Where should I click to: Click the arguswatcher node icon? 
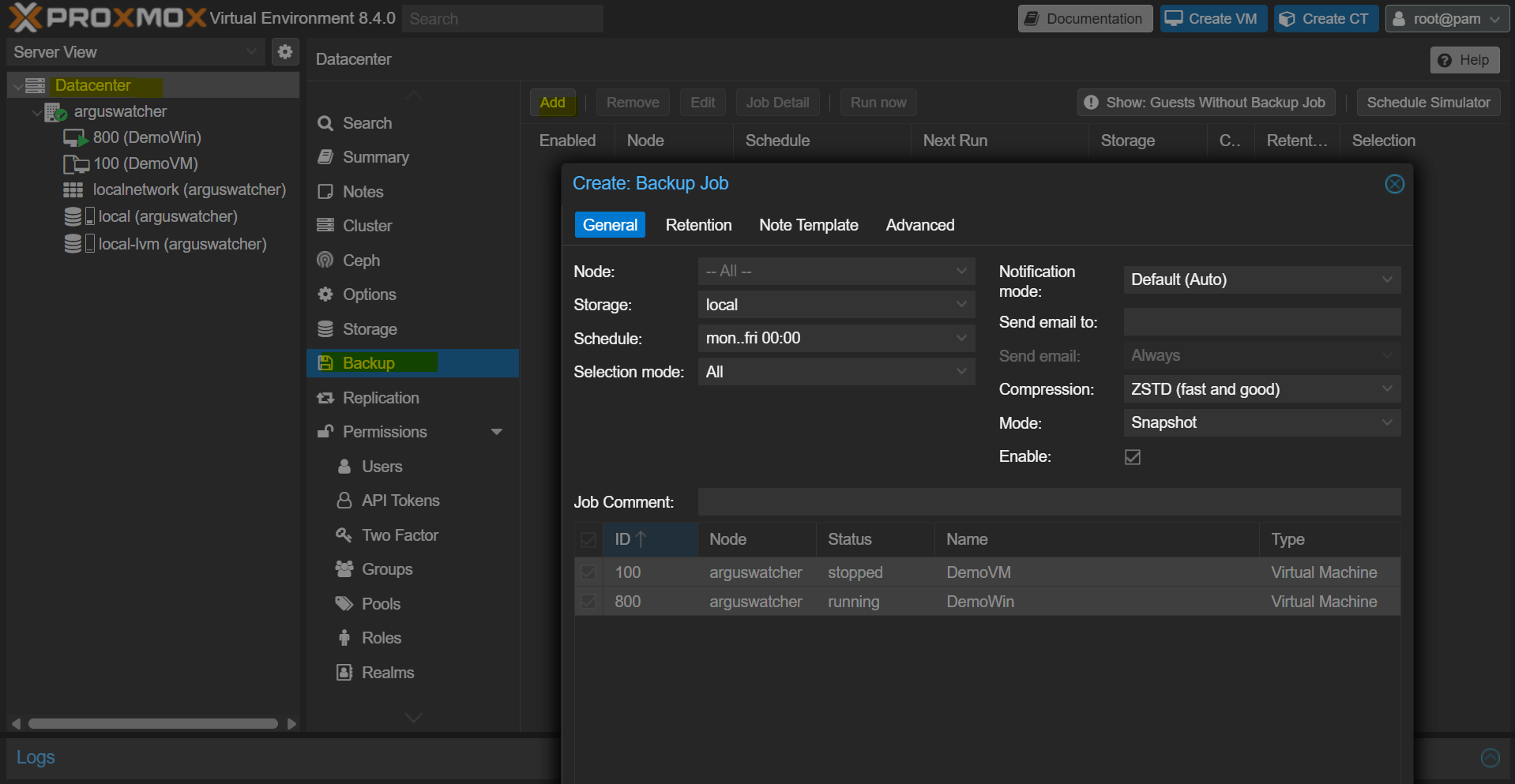coord(55,112)
